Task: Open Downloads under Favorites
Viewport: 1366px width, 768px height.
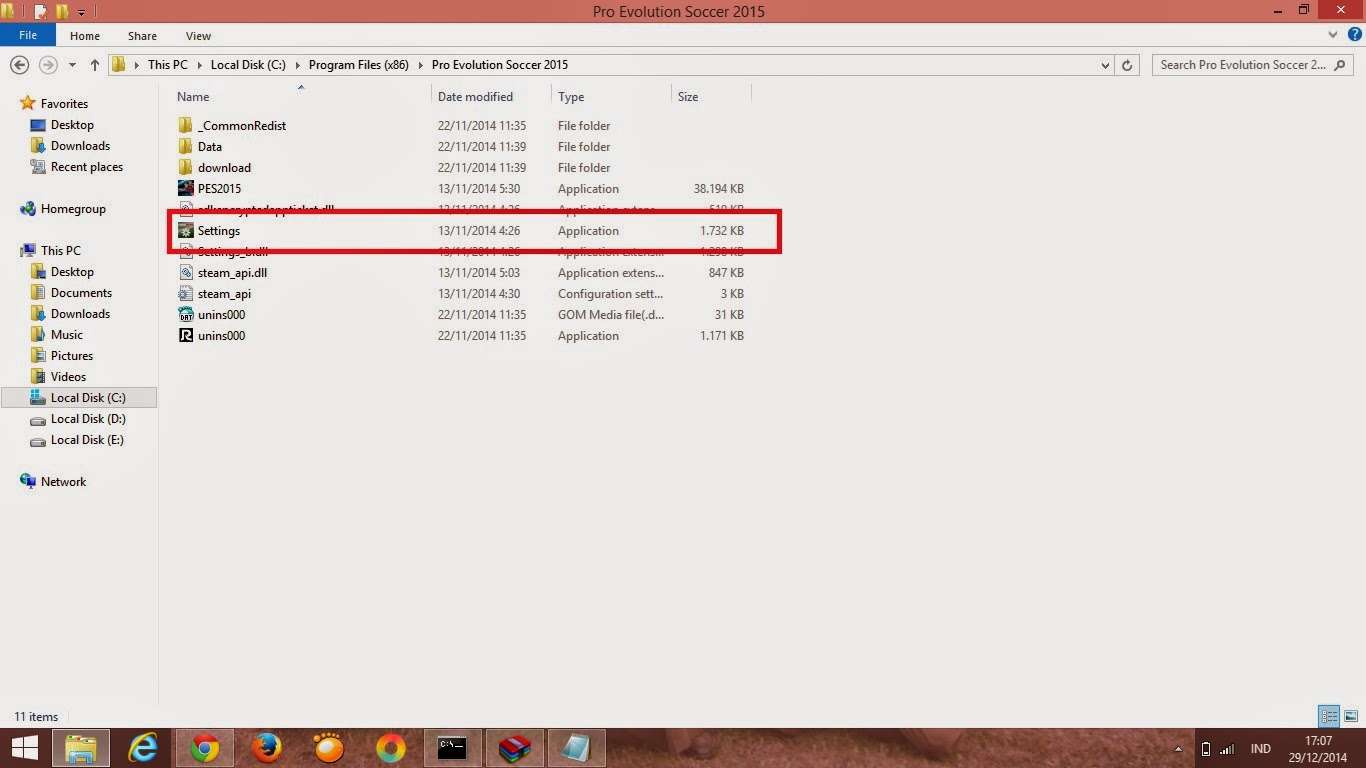Action: [80, 146]
